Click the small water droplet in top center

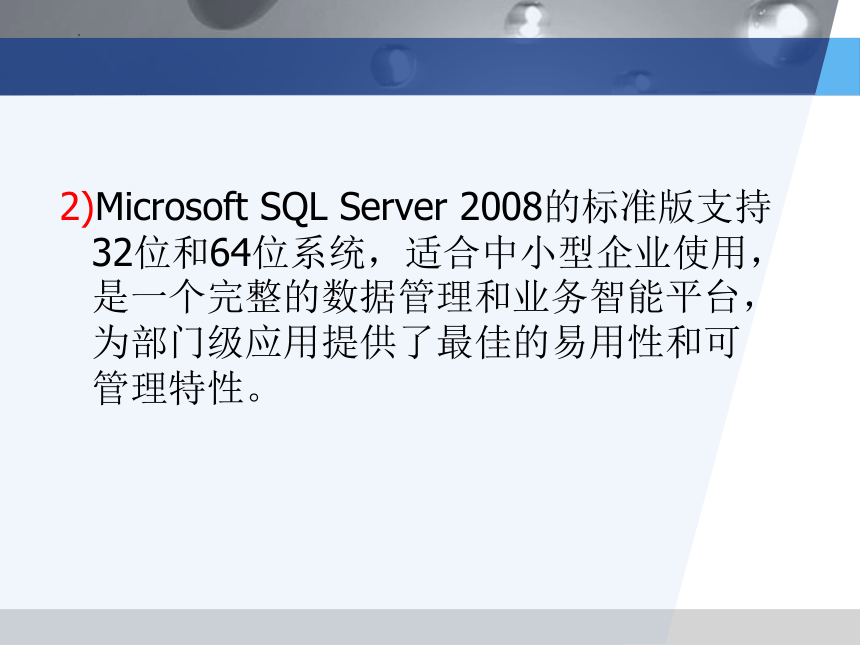point(528,21)
